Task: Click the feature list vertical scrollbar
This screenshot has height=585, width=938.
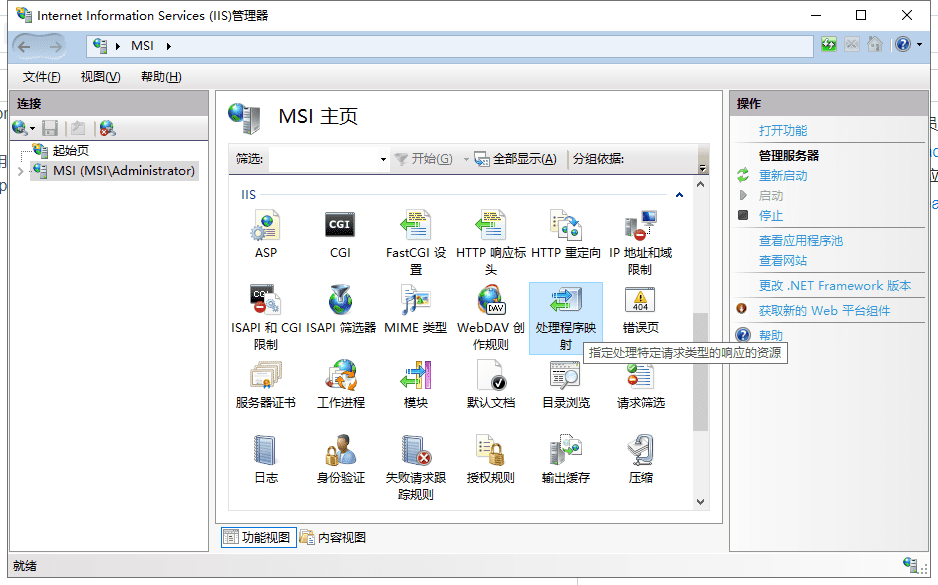Action: click(701, 370)
